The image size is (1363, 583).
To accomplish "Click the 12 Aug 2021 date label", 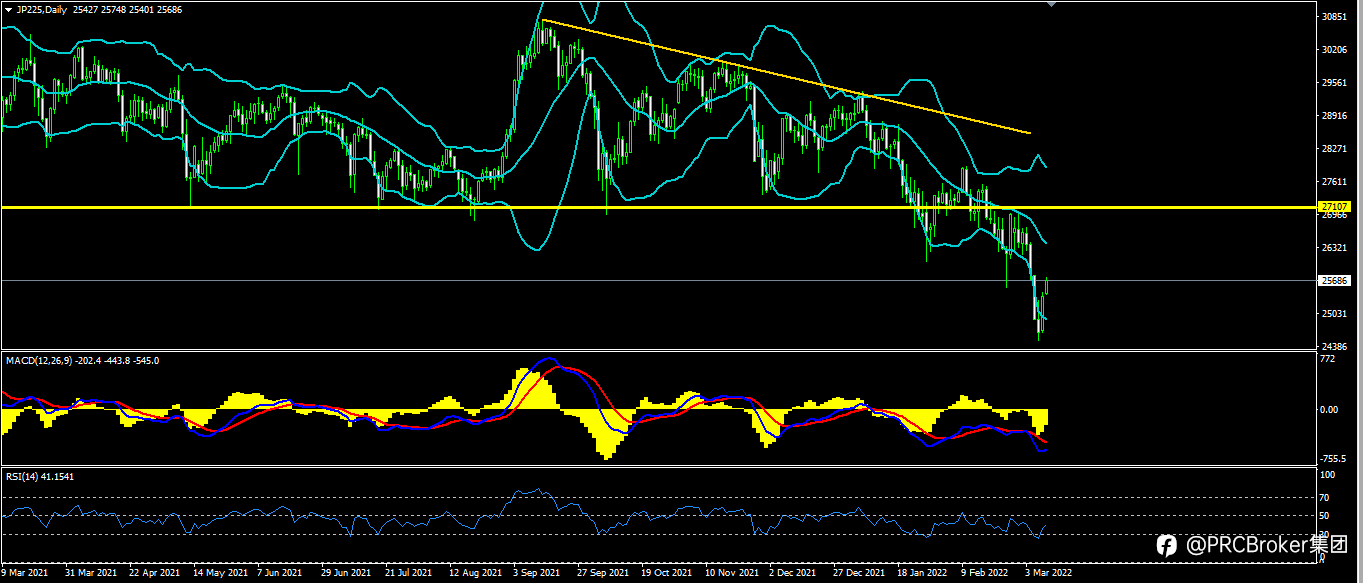I will [475, 574].
